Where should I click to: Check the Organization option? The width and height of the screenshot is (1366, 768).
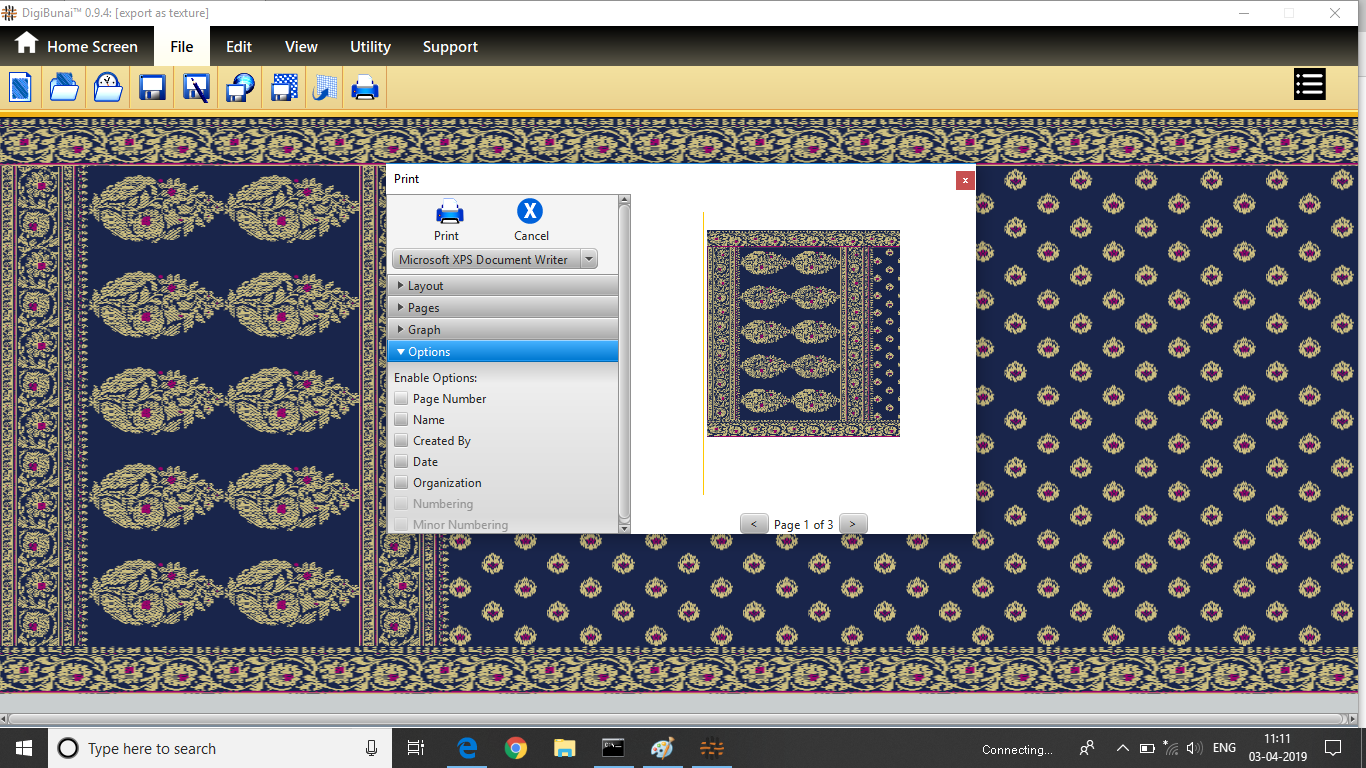(x=401, y=482)
